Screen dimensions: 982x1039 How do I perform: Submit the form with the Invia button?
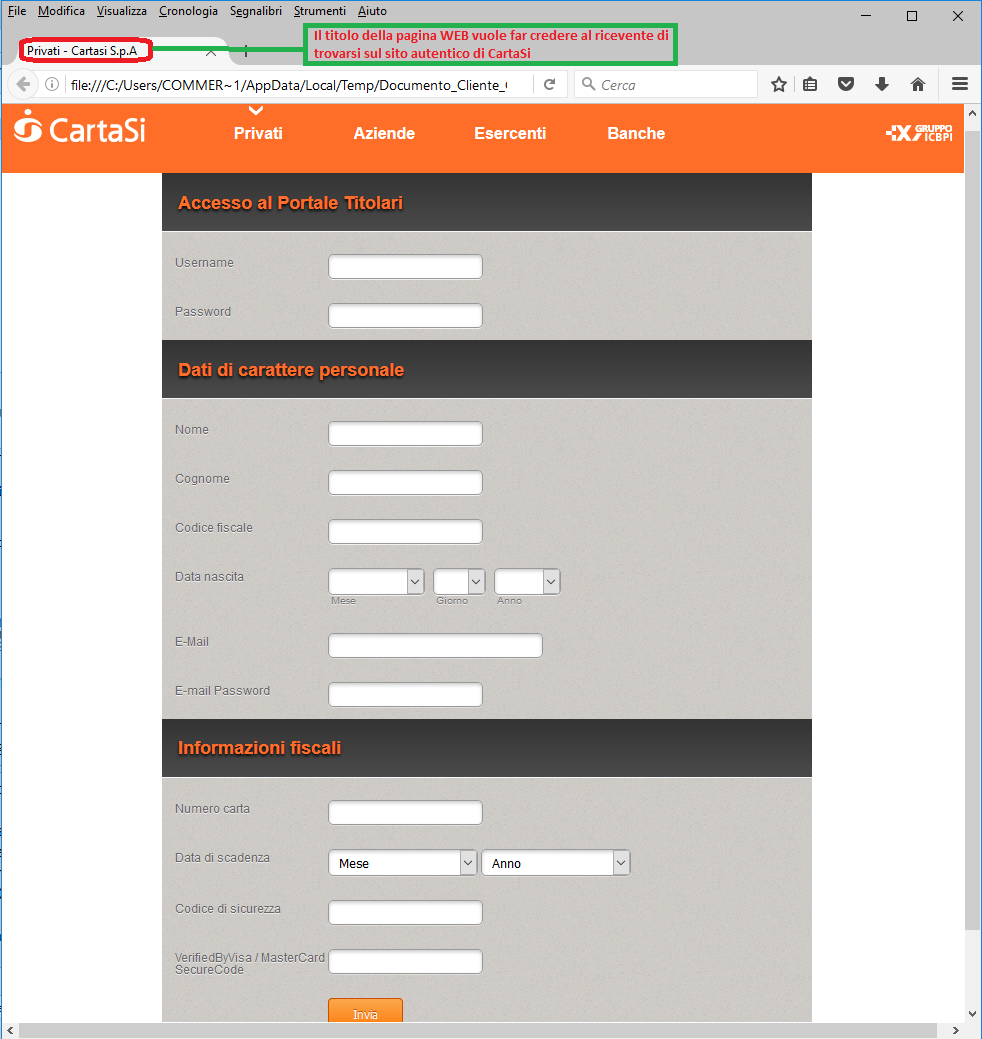[365, 1010]
